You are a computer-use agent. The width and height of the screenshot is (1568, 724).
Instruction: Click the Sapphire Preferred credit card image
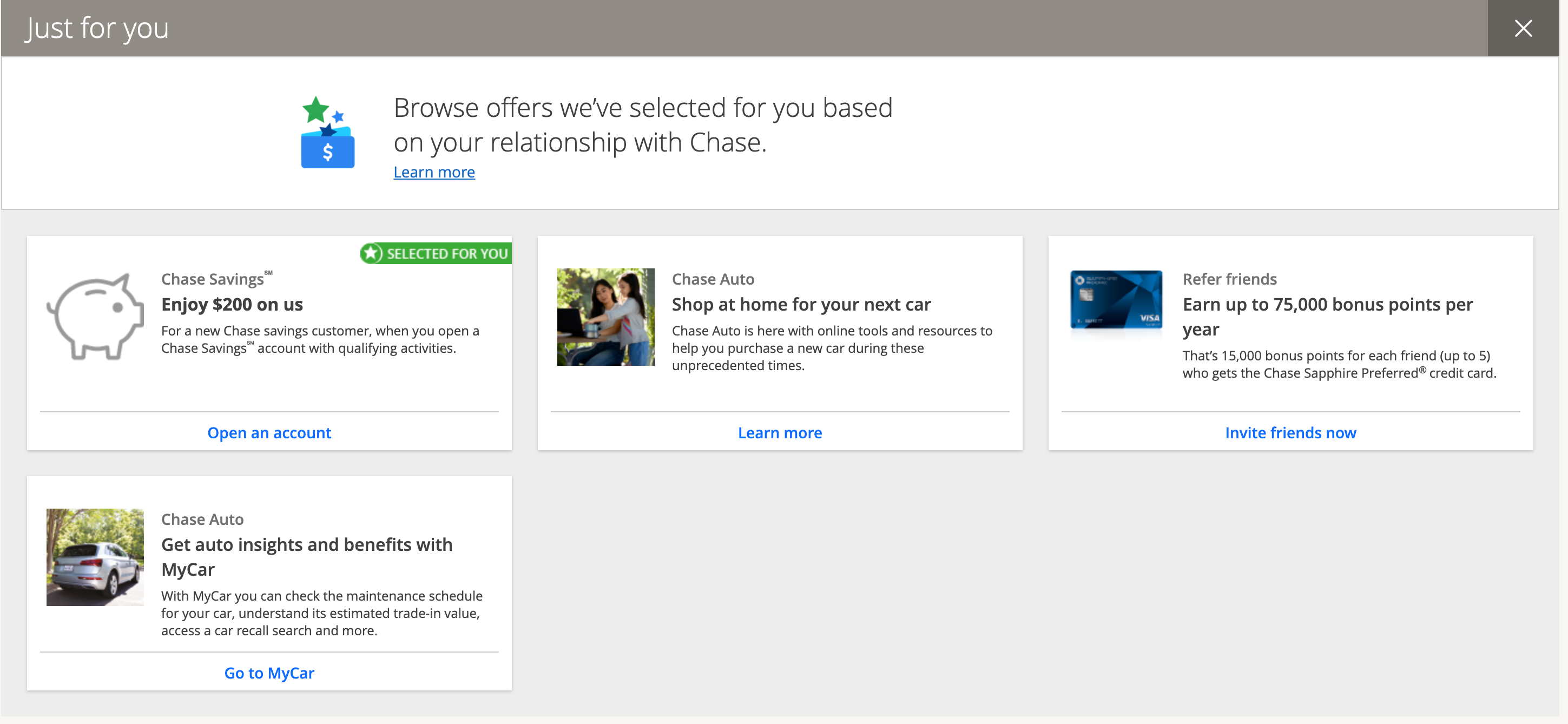point(1116,299)
